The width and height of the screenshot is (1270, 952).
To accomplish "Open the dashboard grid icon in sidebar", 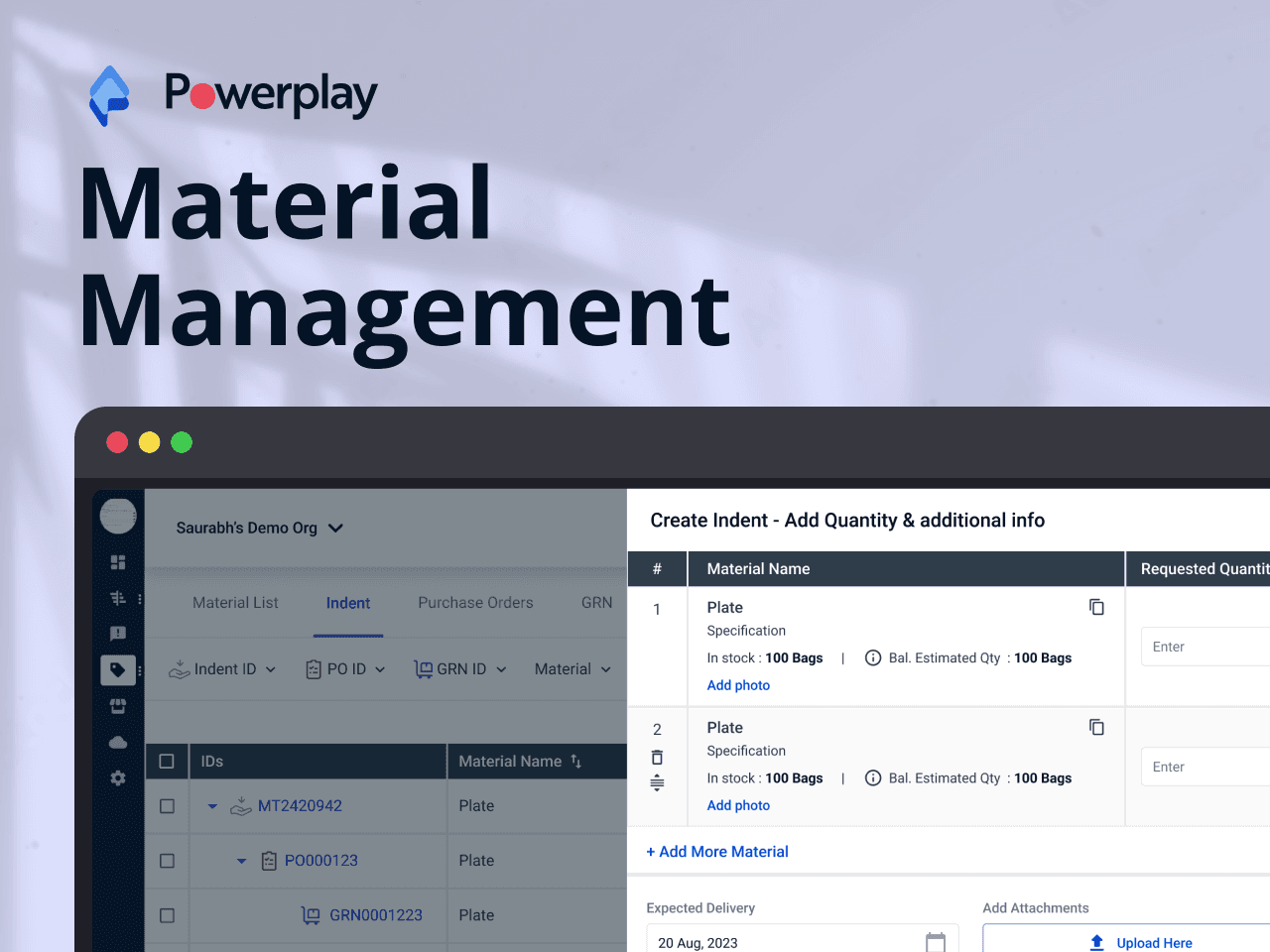I will [118, 562].
